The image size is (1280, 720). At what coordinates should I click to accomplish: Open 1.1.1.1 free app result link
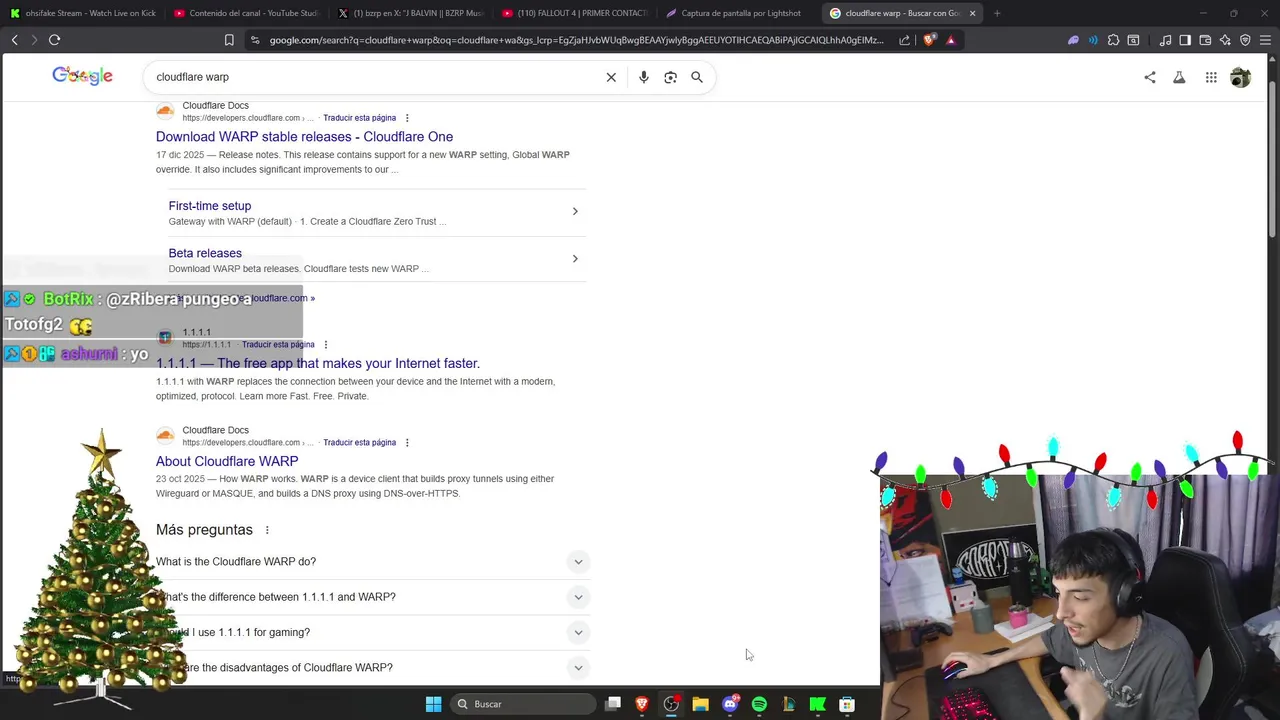(x=318, y=364)
